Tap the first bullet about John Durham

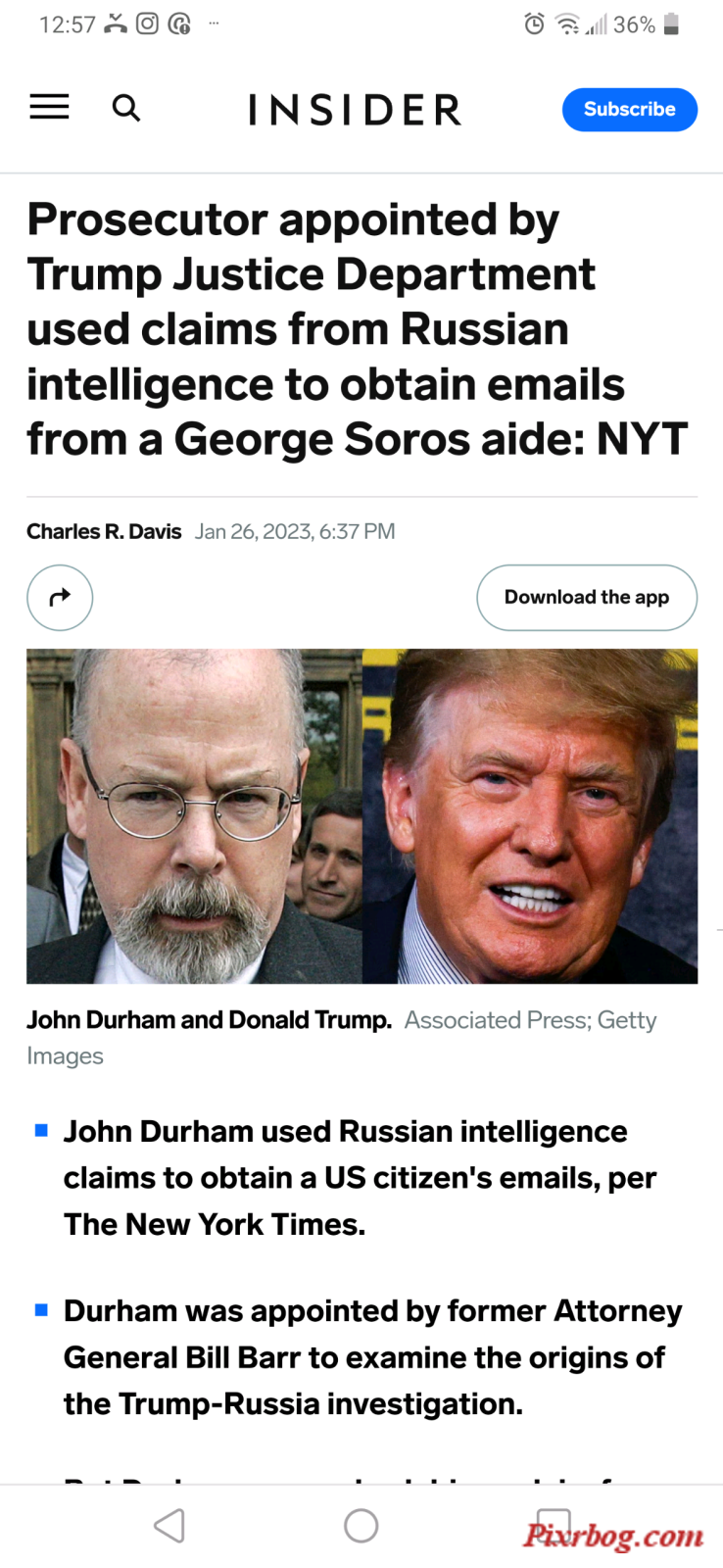coord(360,1177)
